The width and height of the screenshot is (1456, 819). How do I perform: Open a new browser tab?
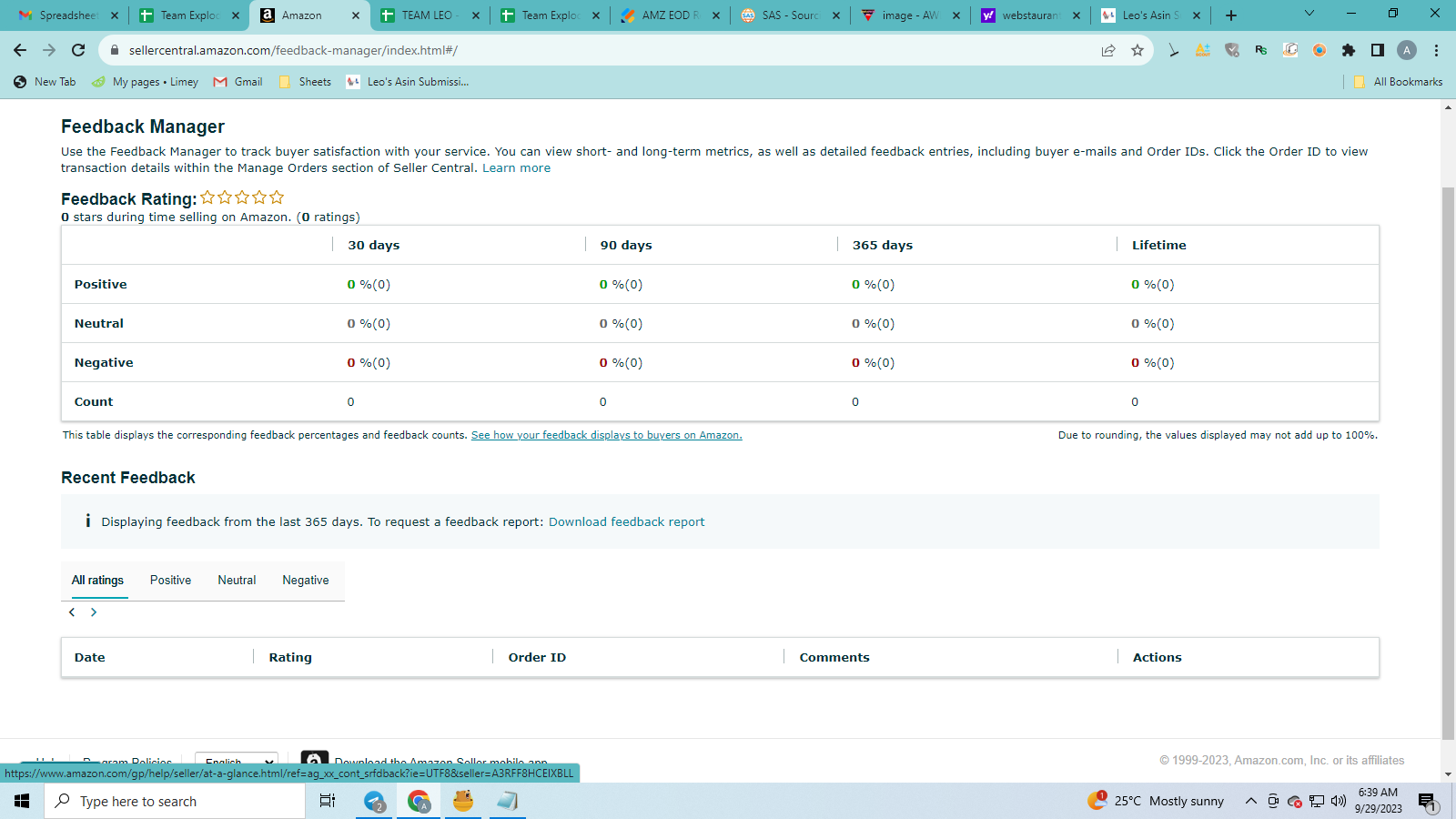click(x=1231, y=15)
